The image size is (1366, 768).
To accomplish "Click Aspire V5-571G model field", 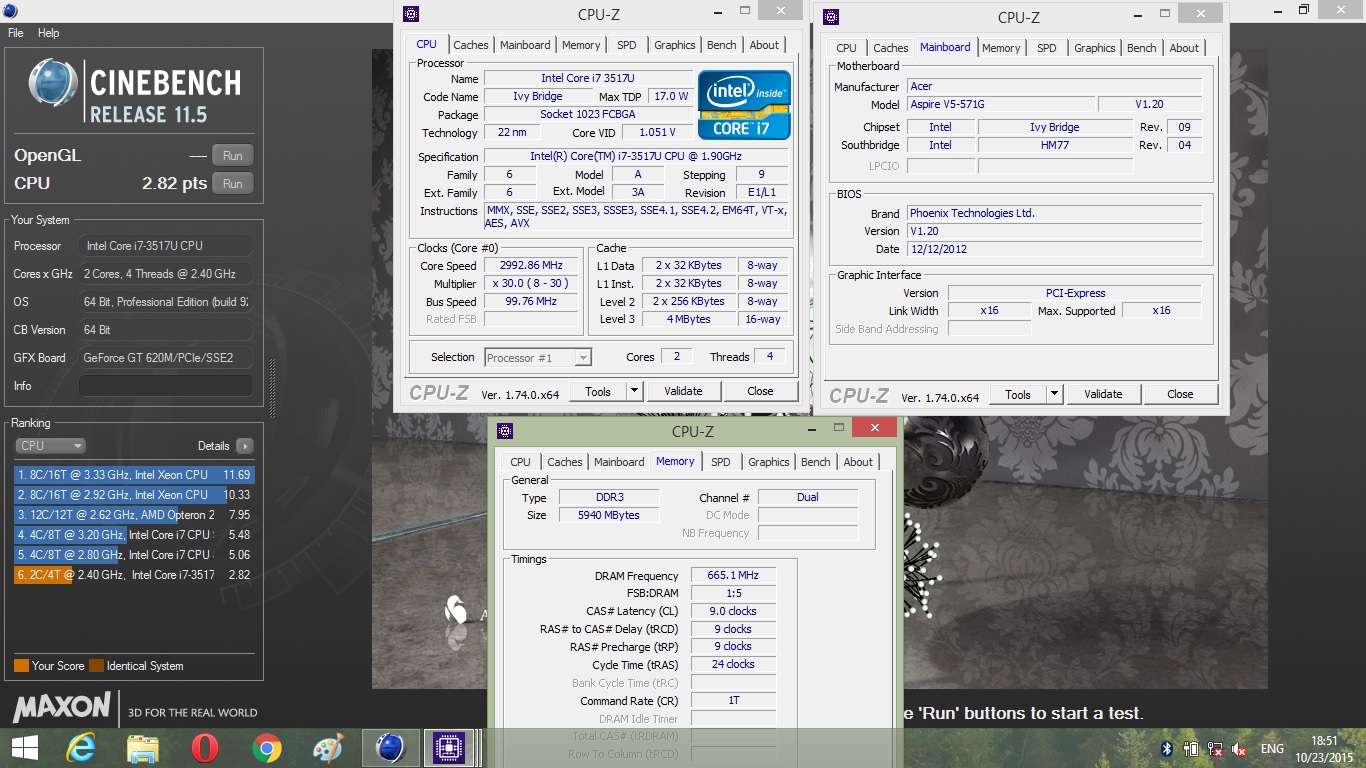I will coord(1000,104).
